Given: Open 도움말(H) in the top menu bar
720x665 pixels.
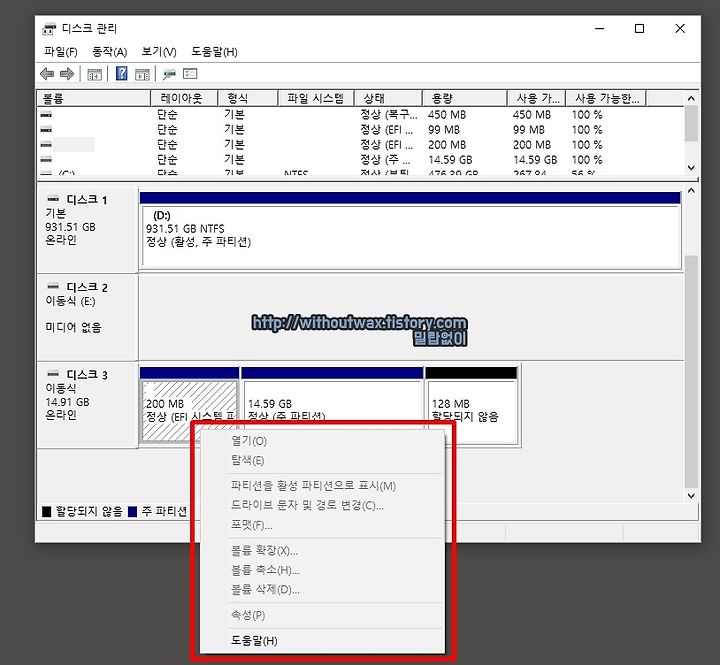Looking at the screenshot, I should (x=214, y=51).
